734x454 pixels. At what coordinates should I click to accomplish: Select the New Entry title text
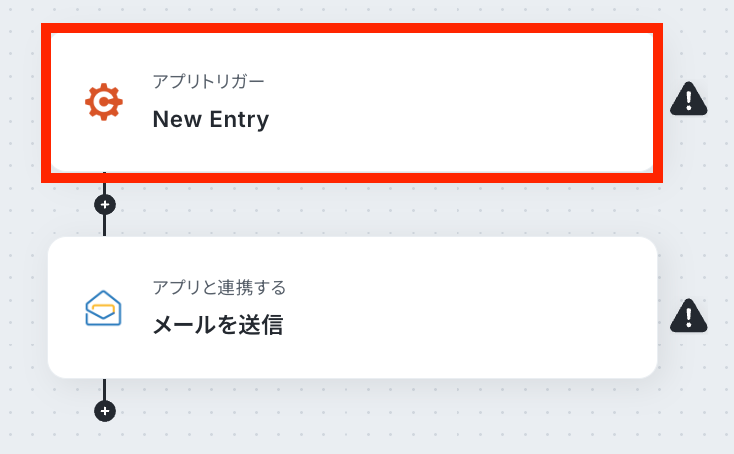[x=210, y=120]
